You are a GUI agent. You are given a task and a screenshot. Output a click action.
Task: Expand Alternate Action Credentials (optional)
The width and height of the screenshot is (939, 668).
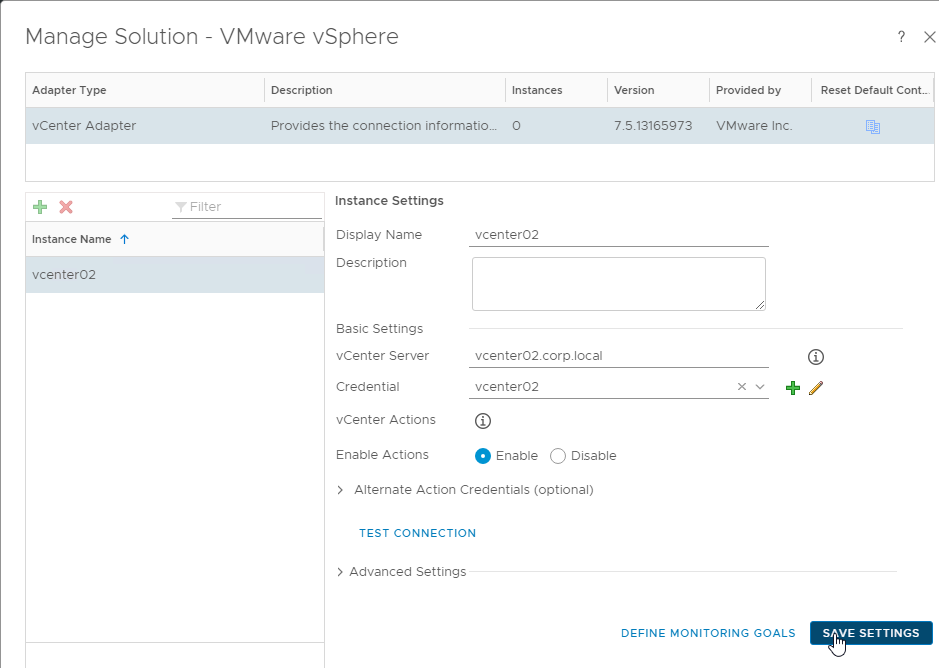(x=340, y=490)
